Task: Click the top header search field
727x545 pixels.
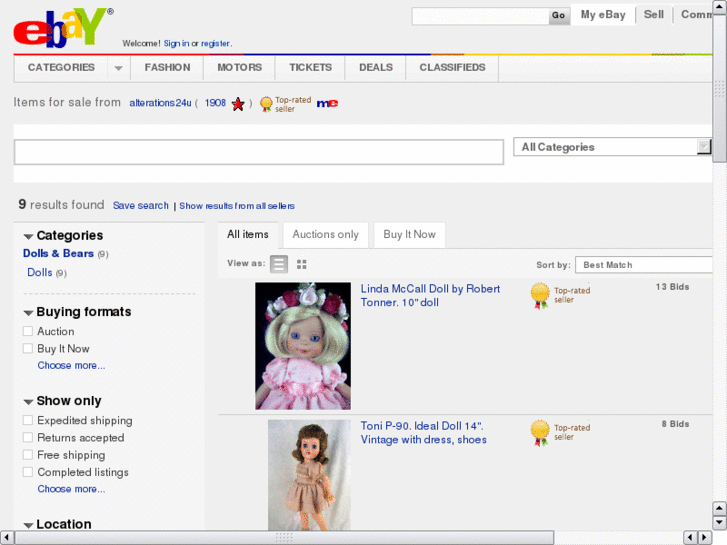Action: (x=480, y=16)
